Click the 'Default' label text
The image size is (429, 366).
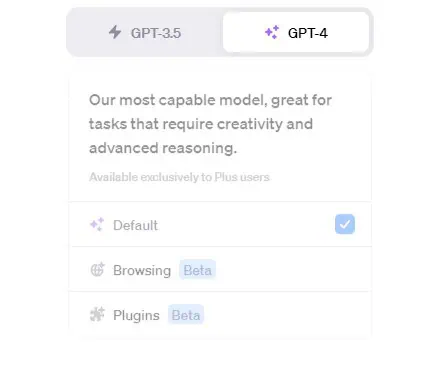pos(135,225)
